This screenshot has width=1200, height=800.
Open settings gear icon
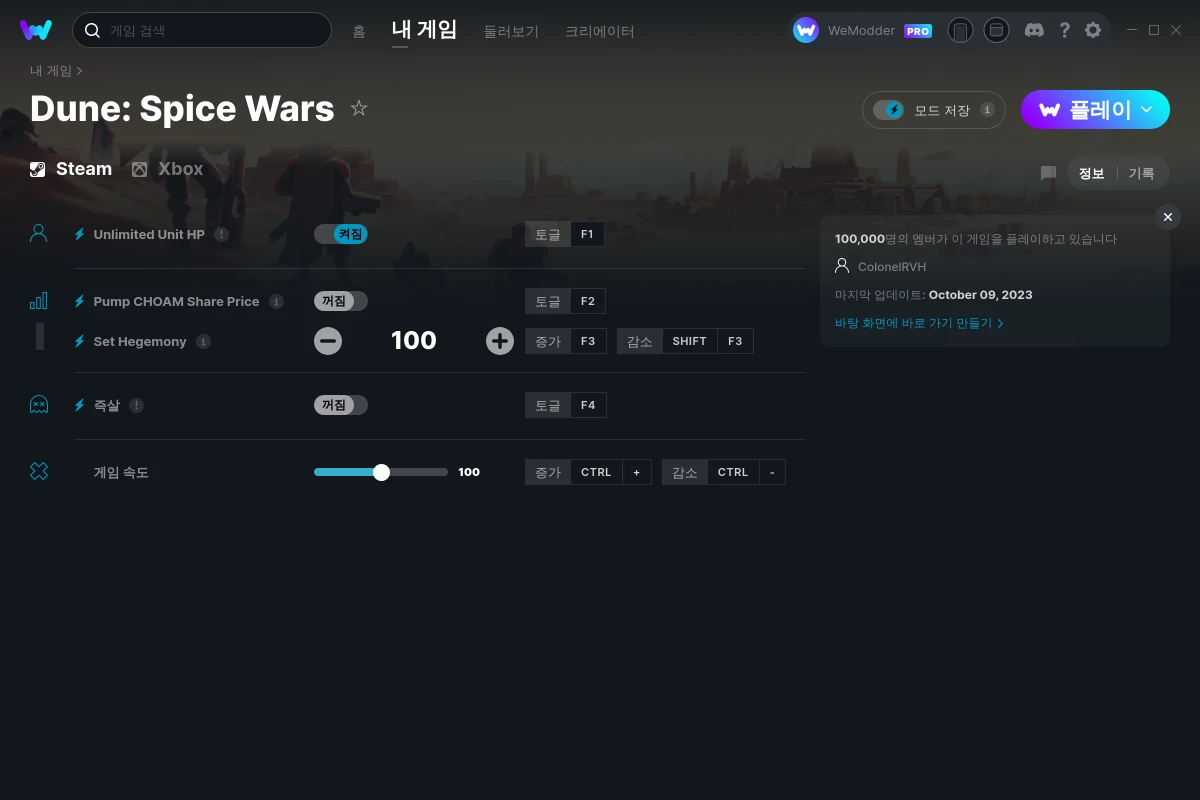[x=1093, y=30]
